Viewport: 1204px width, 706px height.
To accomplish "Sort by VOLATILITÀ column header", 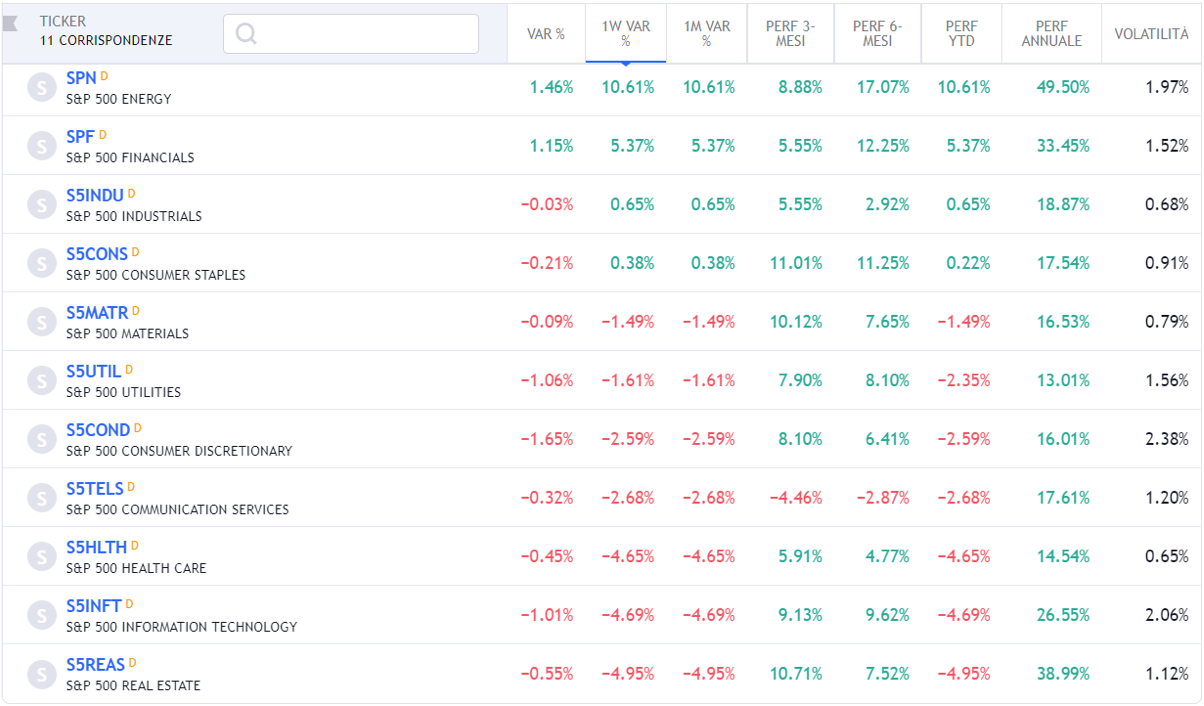I will coord(1151,34).
